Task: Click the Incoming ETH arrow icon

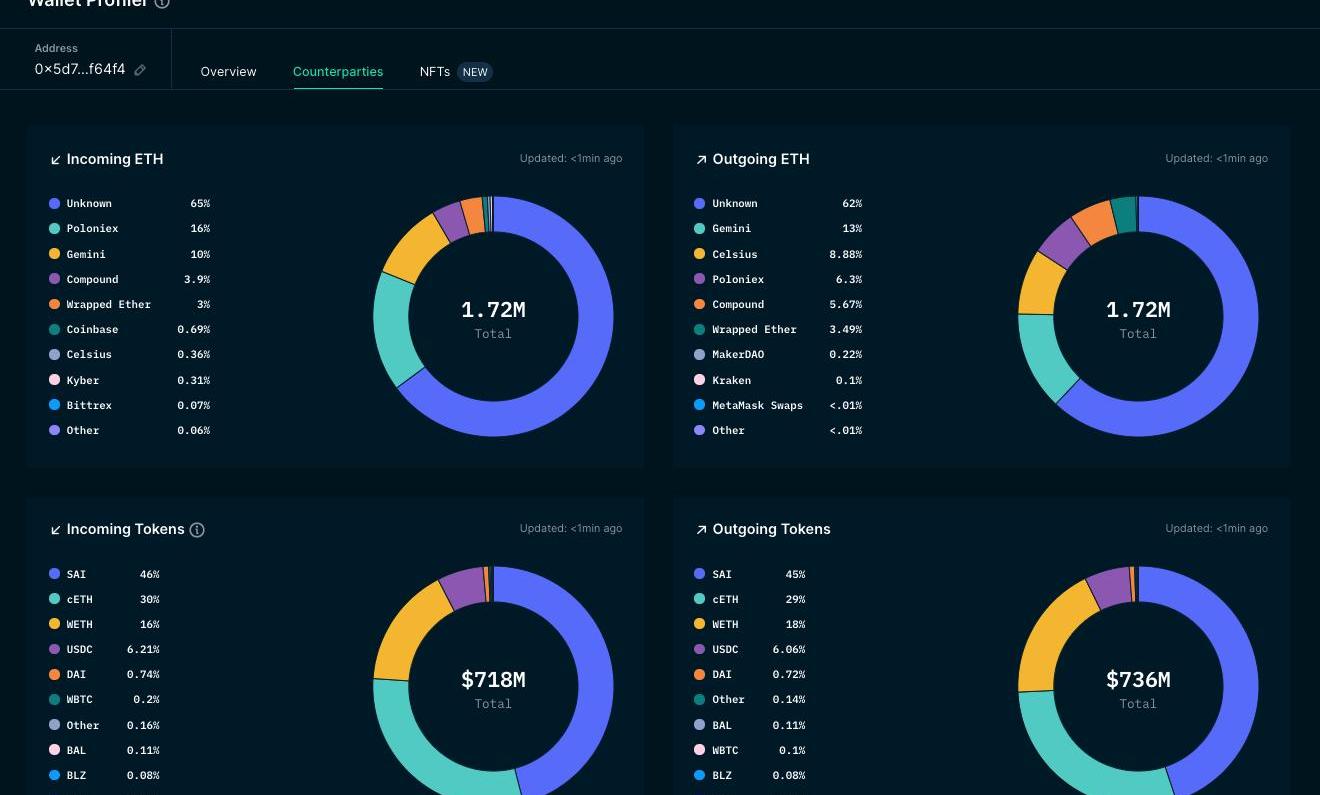Action: tap(55, 160)
